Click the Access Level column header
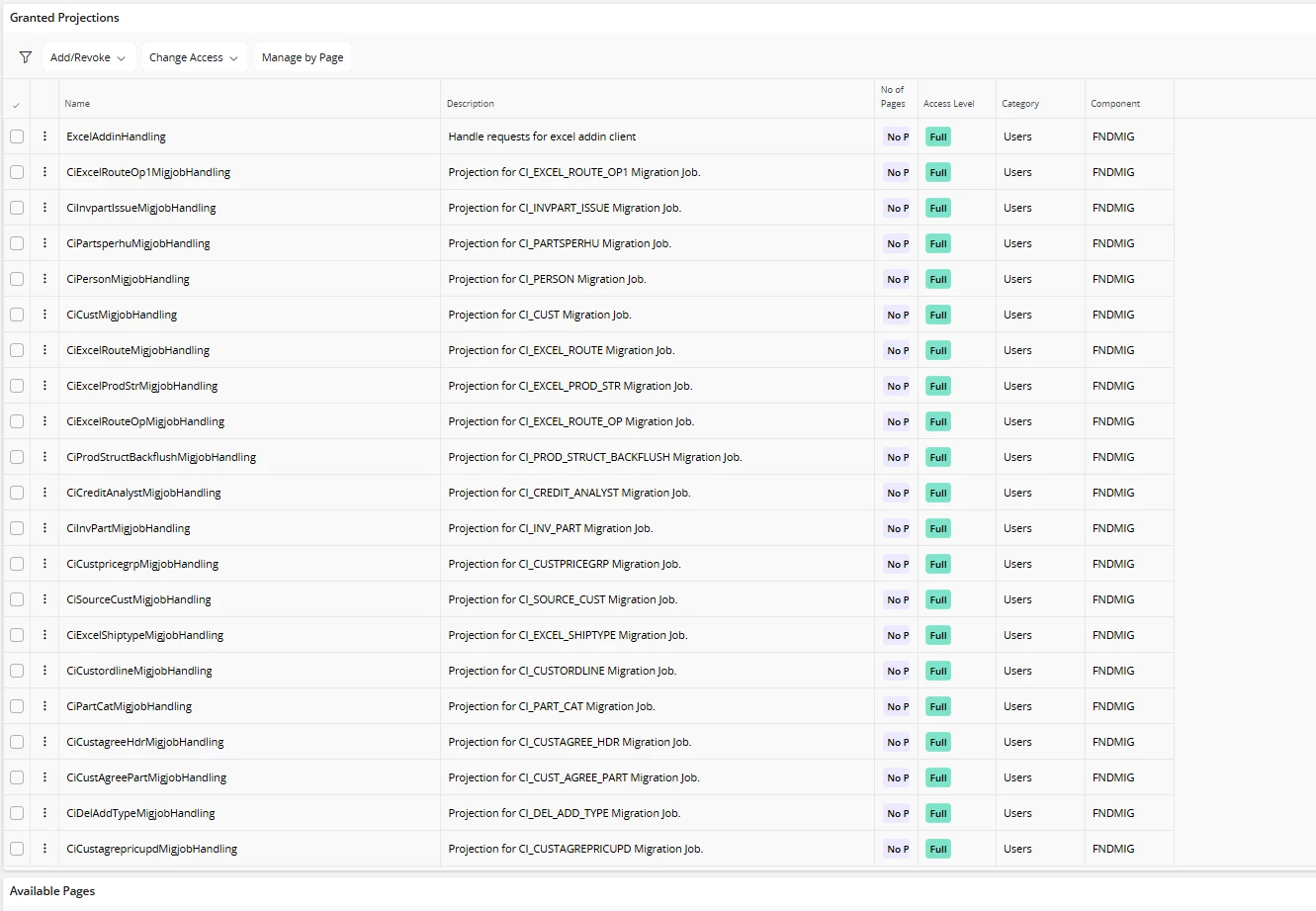Viewport: 1316px width, 911px height. coord(948,104)
